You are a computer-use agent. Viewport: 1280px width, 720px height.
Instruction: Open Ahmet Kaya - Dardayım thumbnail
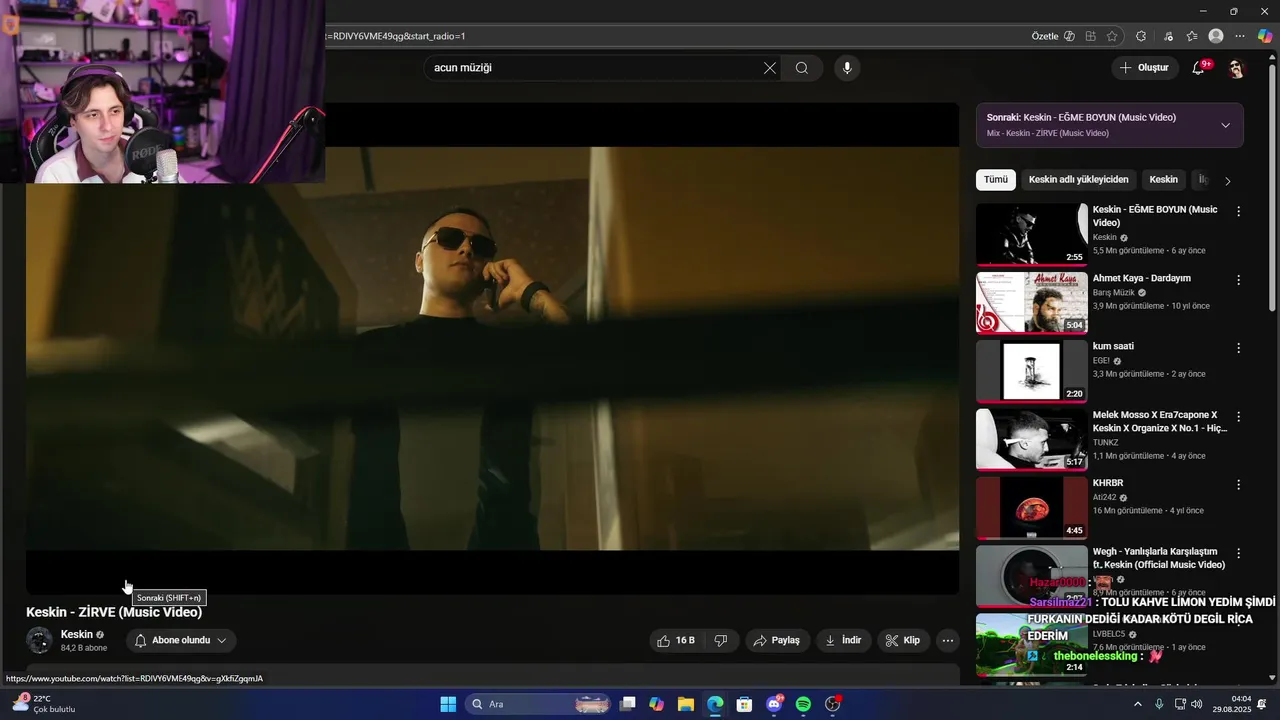1031,302
